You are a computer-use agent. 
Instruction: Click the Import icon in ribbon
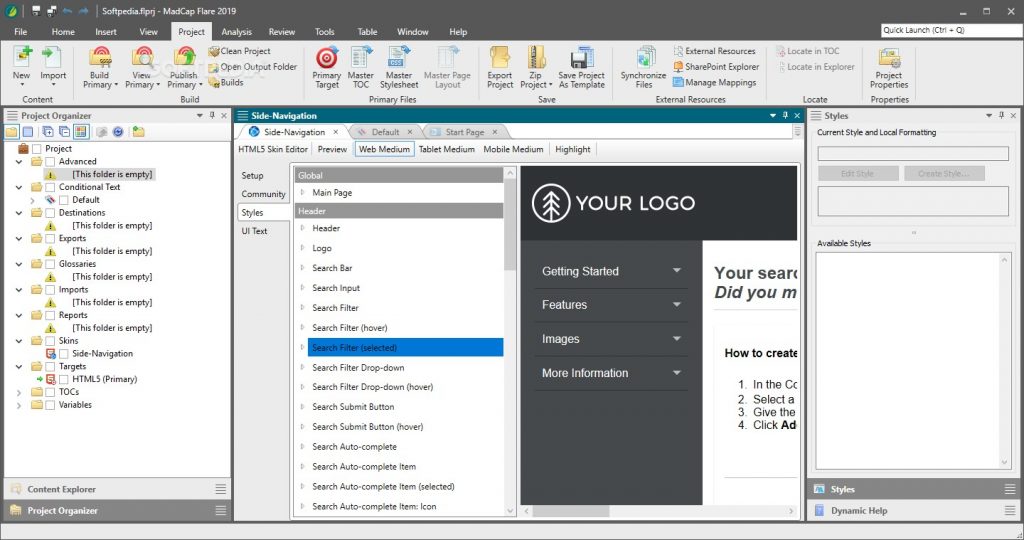point(53,58)
